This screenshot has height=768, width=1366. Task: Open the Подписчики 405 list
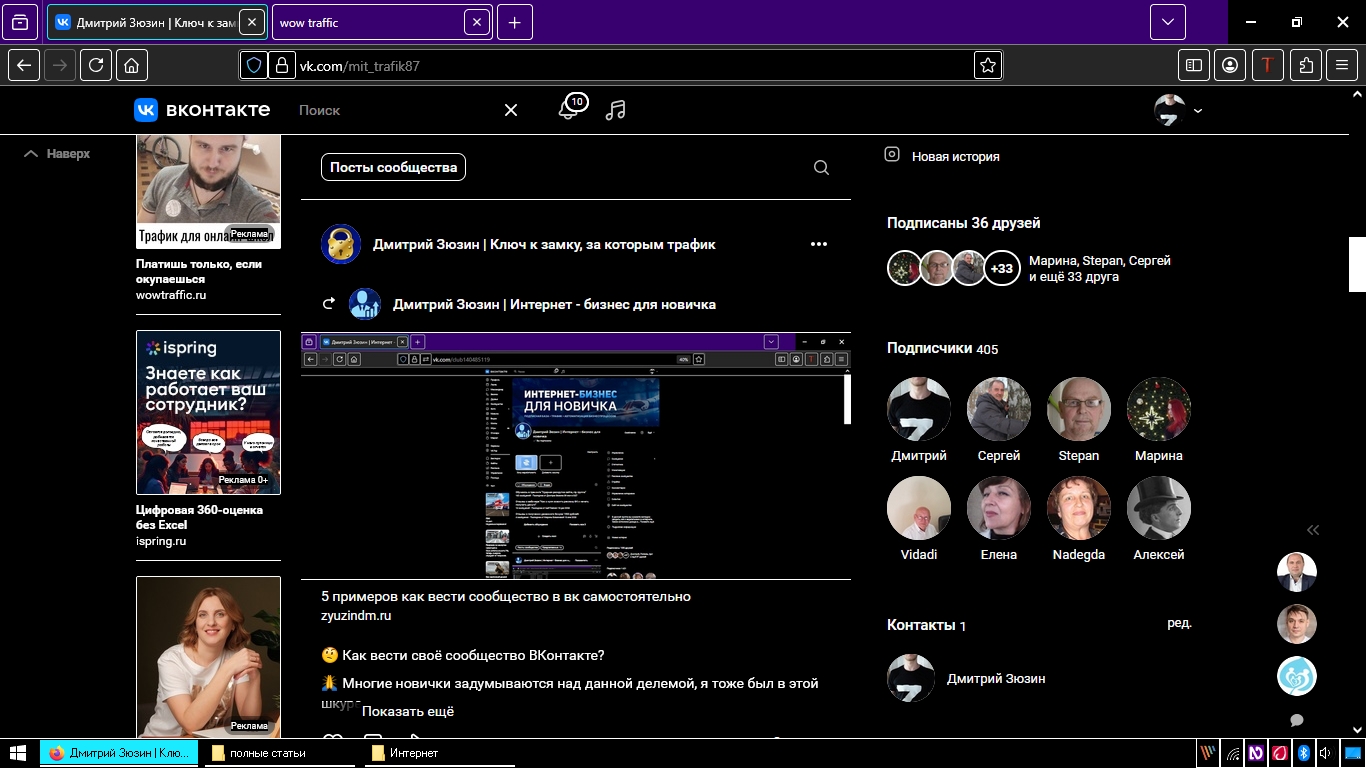pos(942,348)
